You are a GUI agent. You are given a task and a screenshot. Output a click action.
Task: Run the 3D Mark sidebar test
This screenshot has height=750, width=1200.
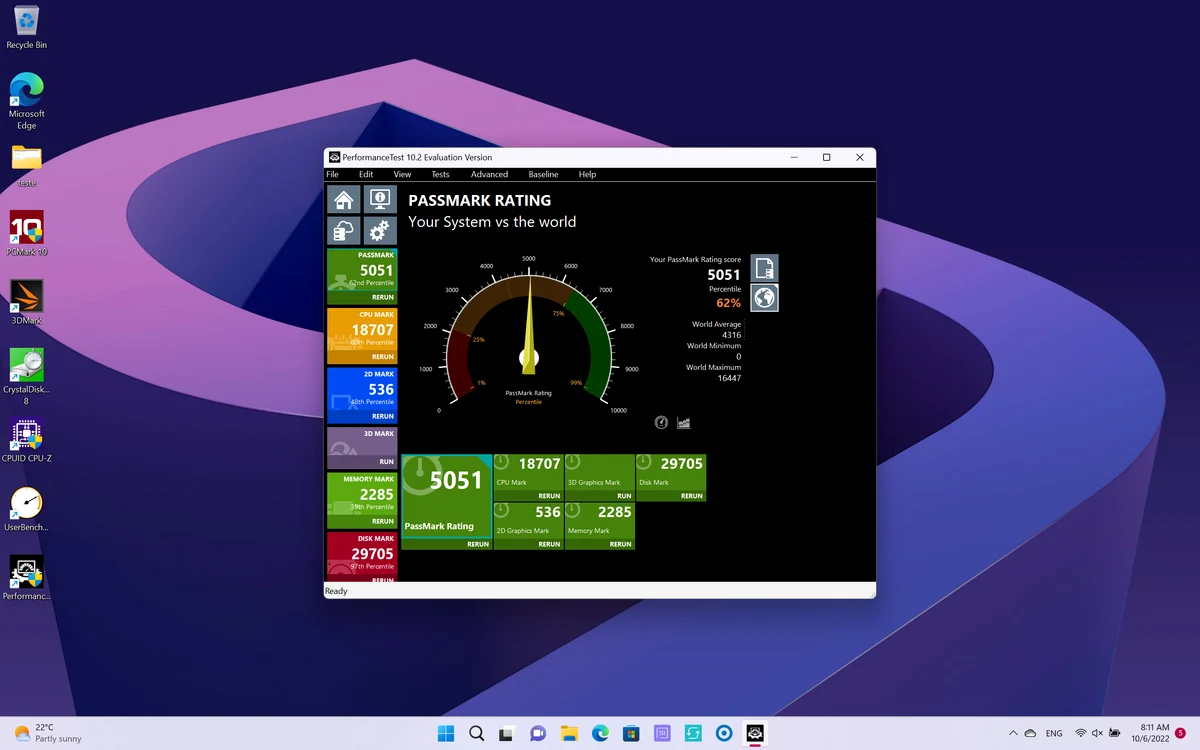[x=387, y=462]
